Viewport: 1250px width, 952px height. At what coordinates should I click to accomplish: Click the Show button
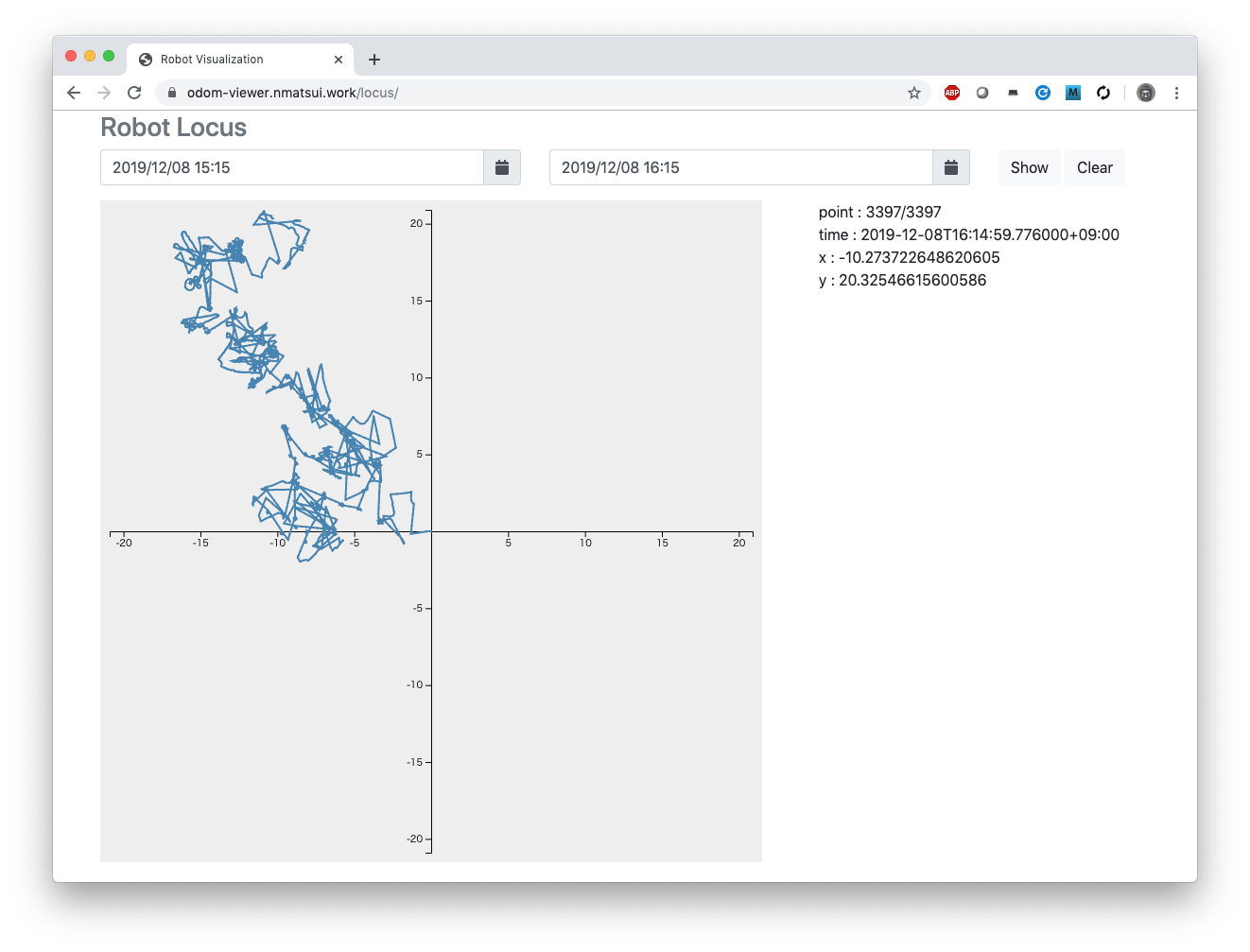1030,167
